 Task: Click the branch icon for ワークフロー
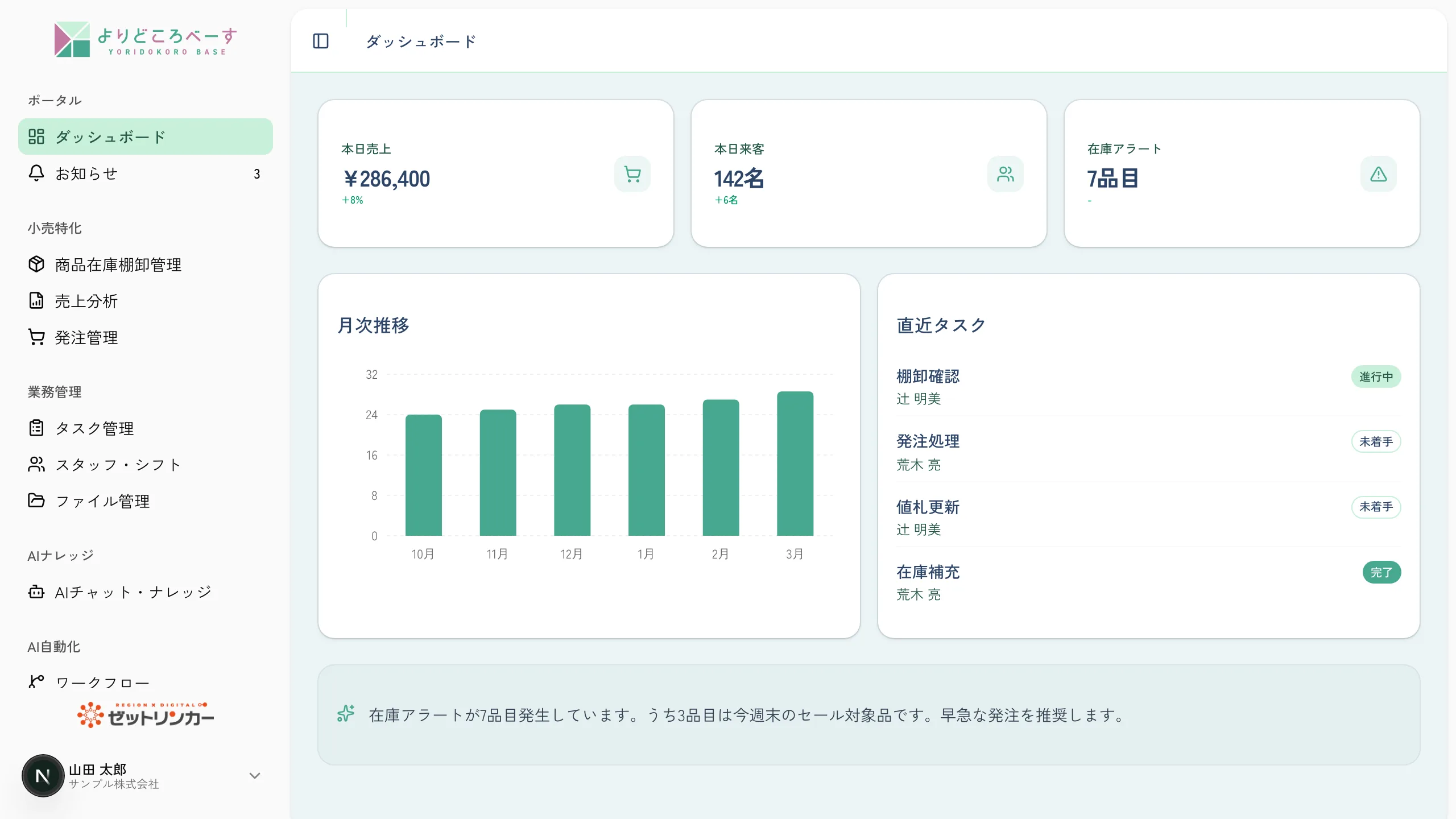36,681
